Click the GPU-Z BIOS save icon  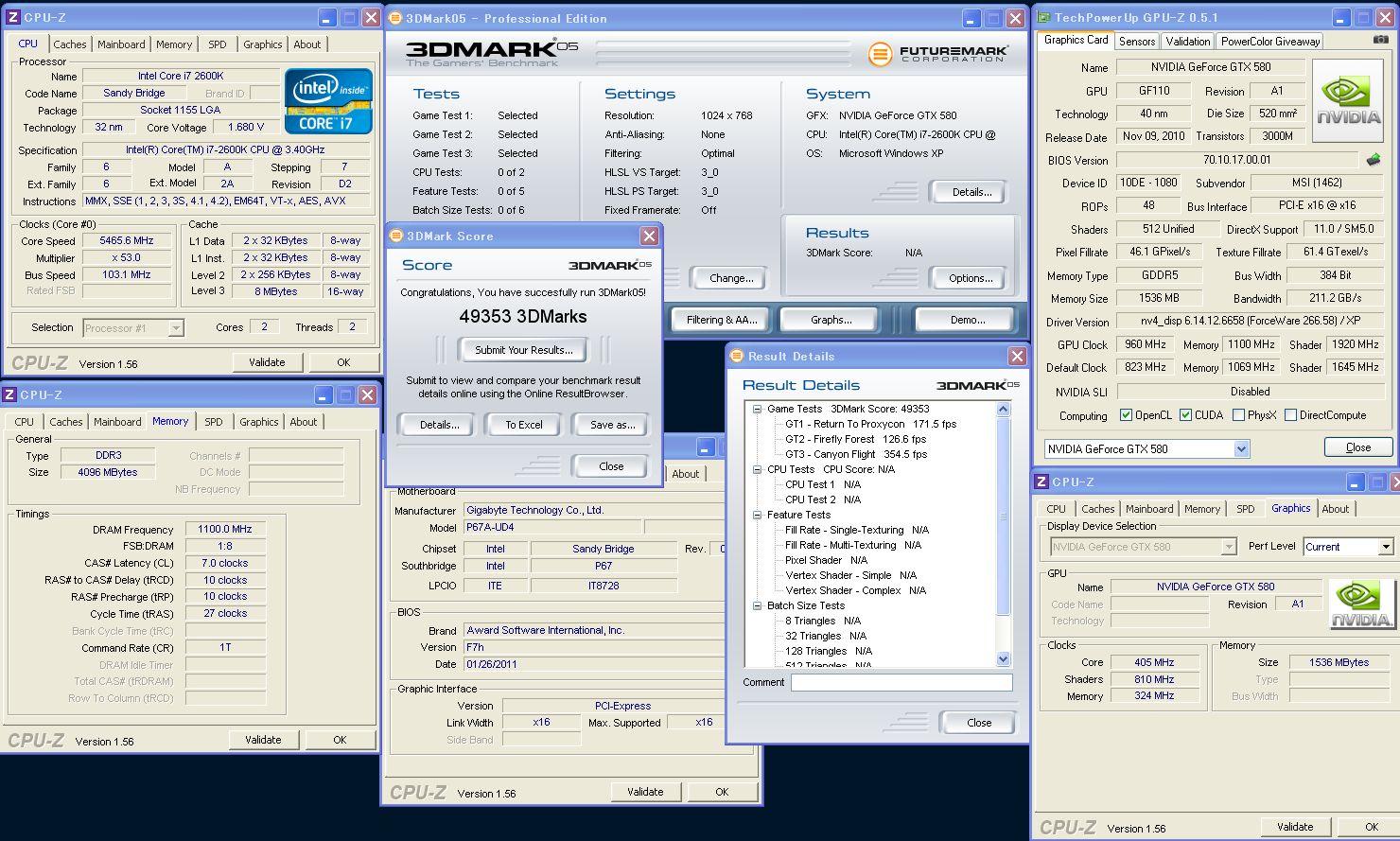1374,160
